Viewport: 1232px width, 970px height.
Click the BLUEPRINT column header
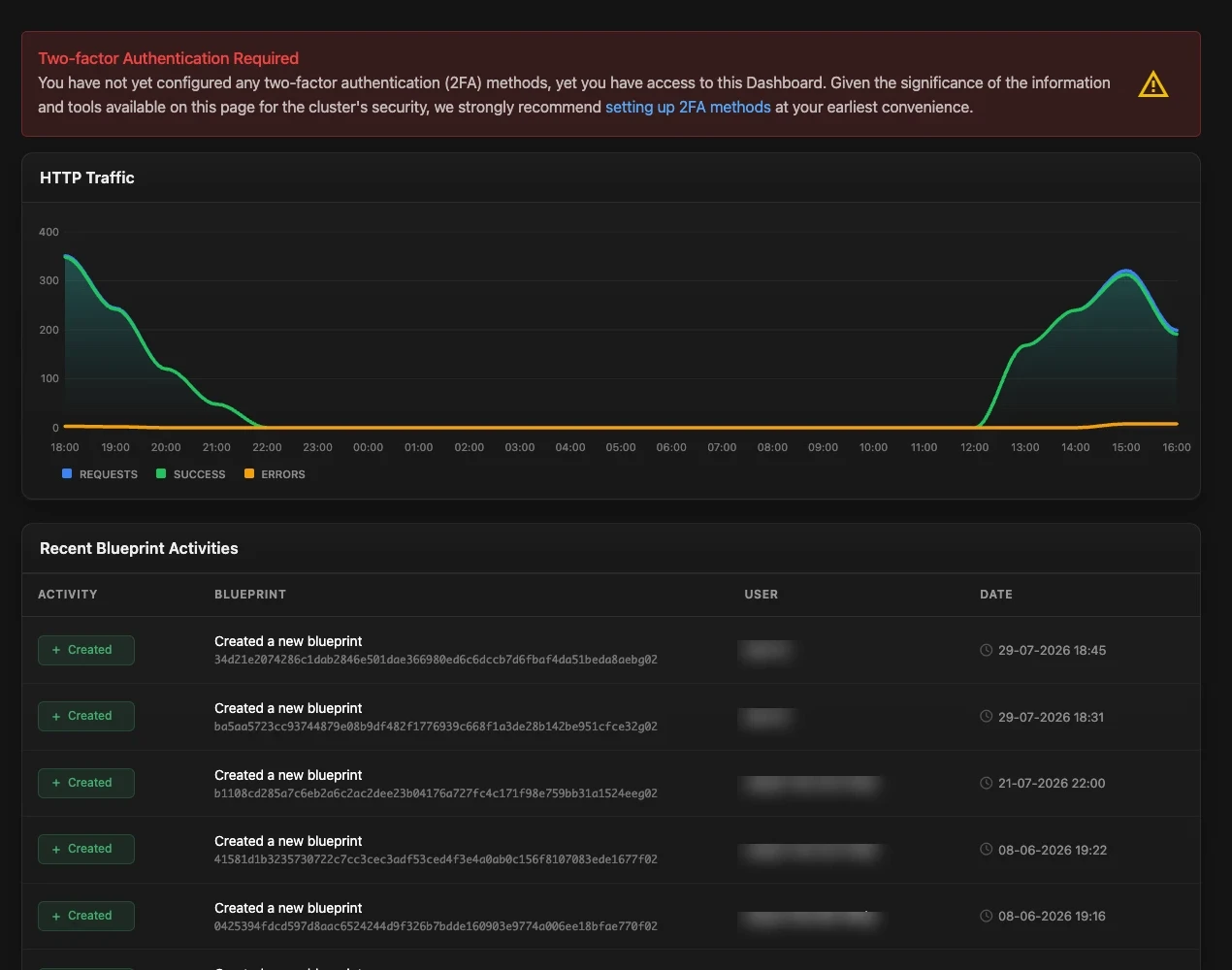250,595
